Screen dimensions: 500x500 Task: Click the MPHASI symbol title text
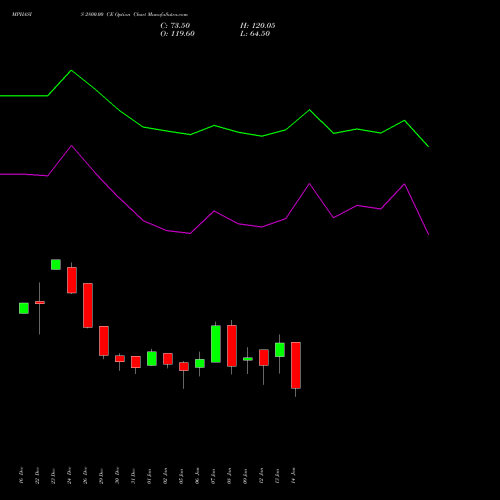(22, 15)
